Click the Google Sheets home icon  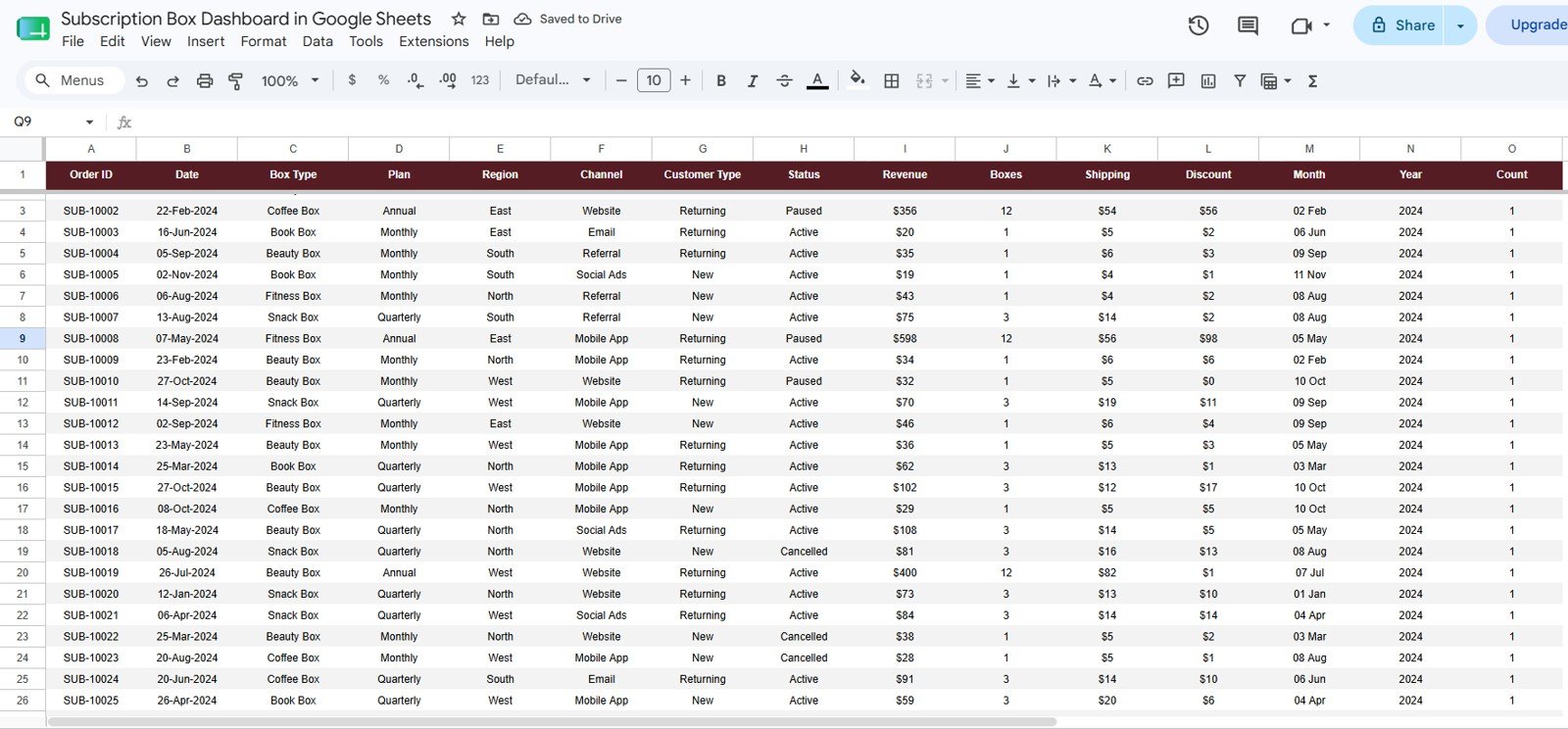[33, 28]
